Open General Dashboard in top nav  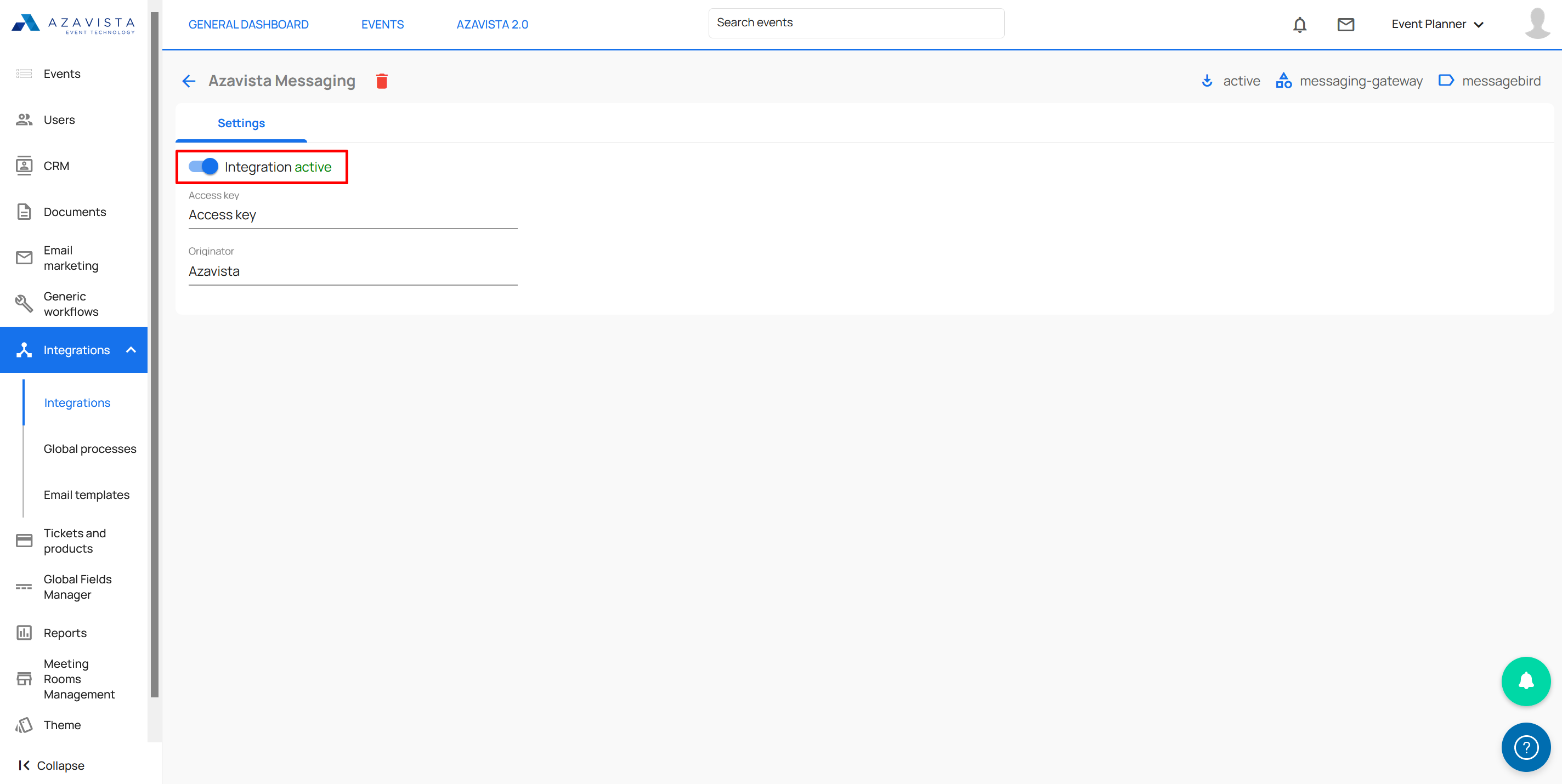(x=248, y=24)
